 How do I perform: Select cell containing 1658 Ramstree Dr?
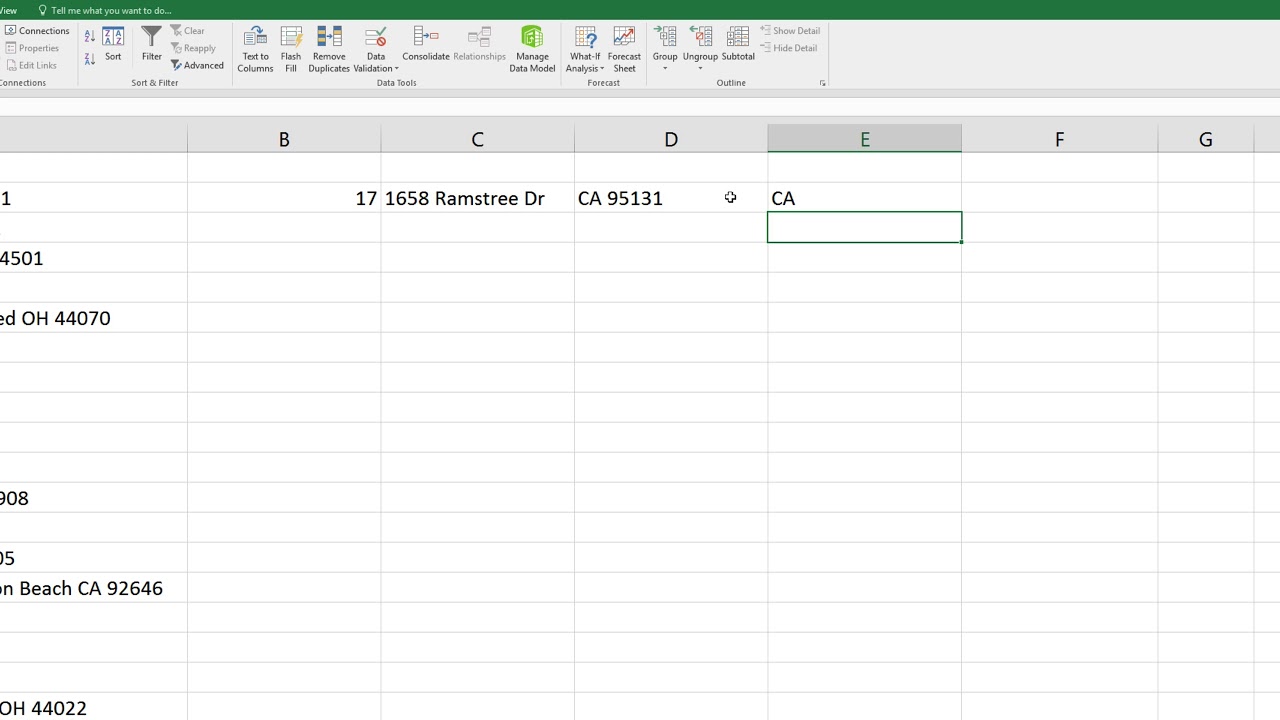point(477,198)
